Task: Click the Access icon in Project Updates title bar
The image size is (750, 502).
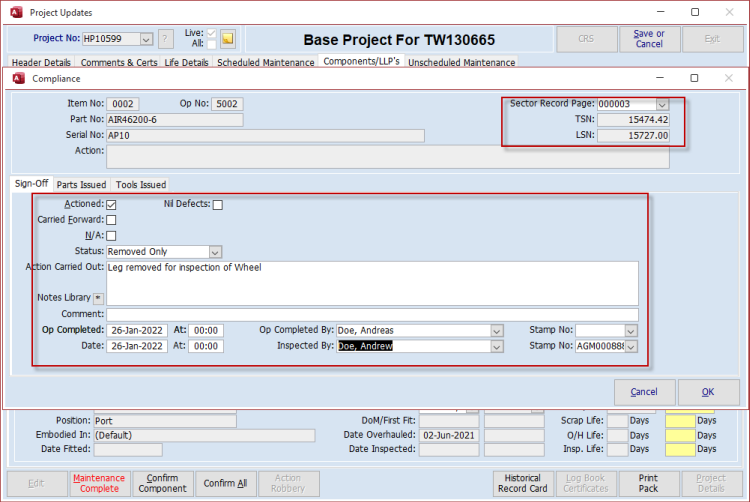Action: click(15, 12)
